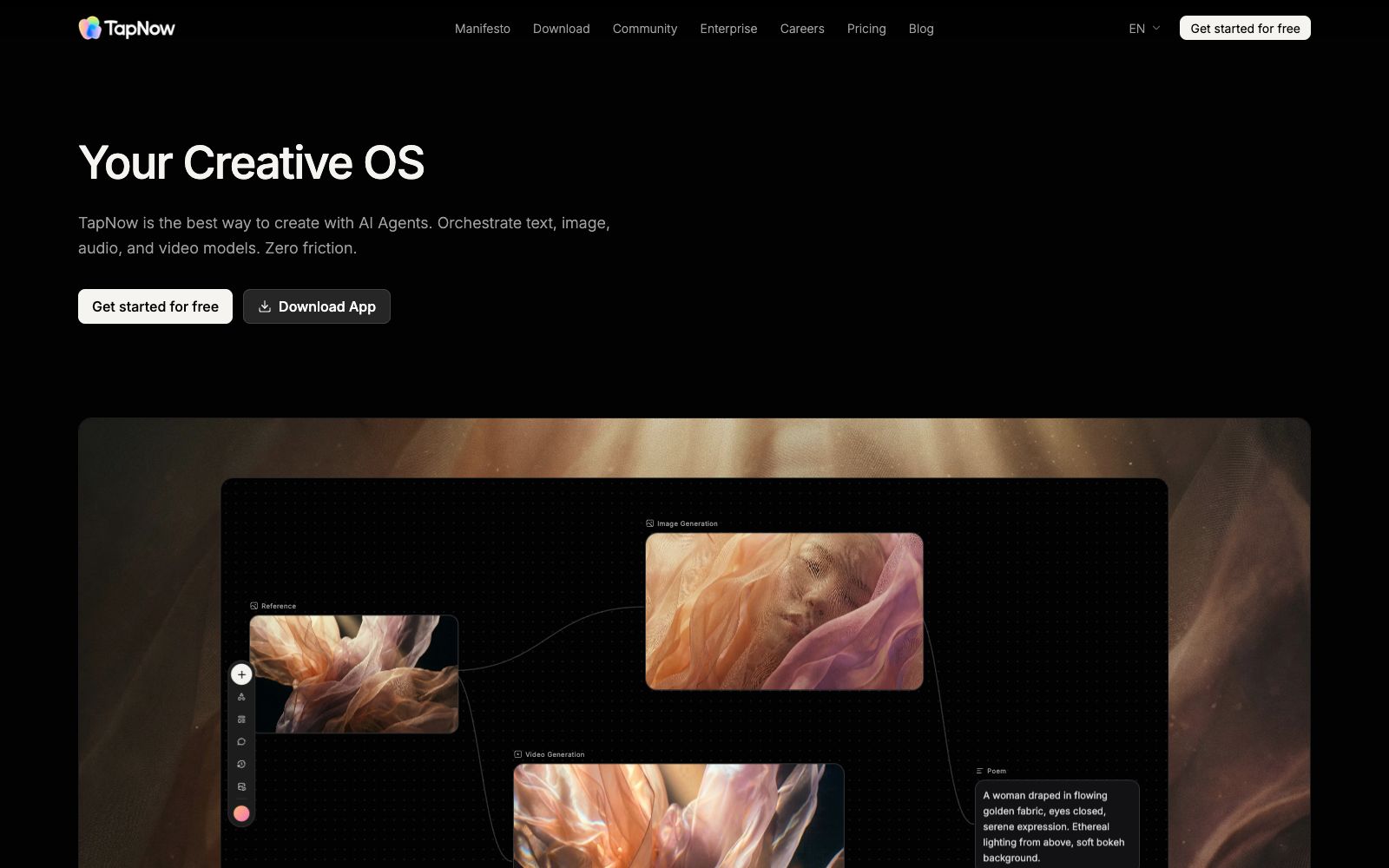
Task: Click the Poem text box content
Action: point(1057,825)
